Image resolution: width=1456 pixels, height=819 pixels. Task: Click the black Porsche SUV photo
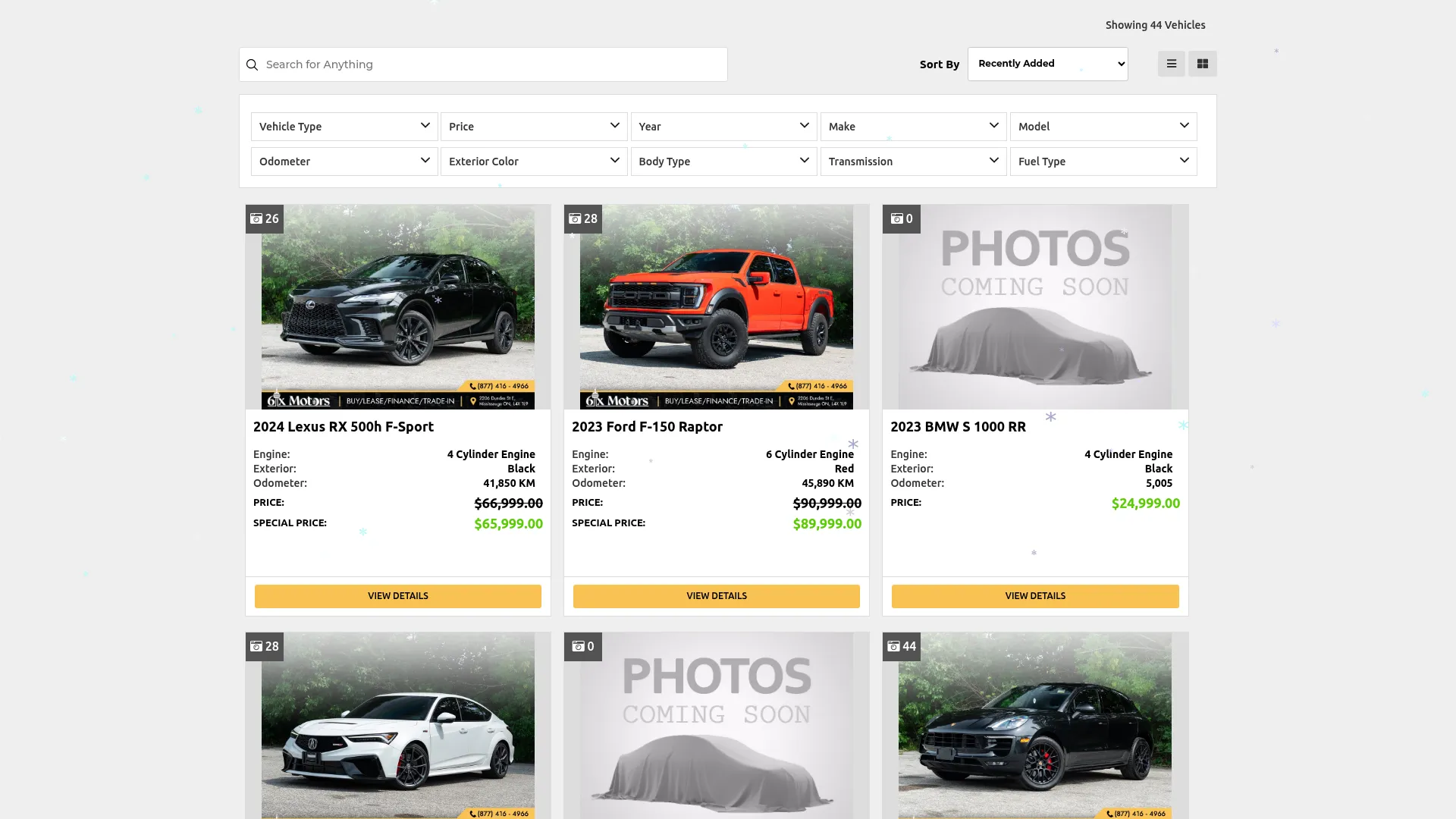1035,726
